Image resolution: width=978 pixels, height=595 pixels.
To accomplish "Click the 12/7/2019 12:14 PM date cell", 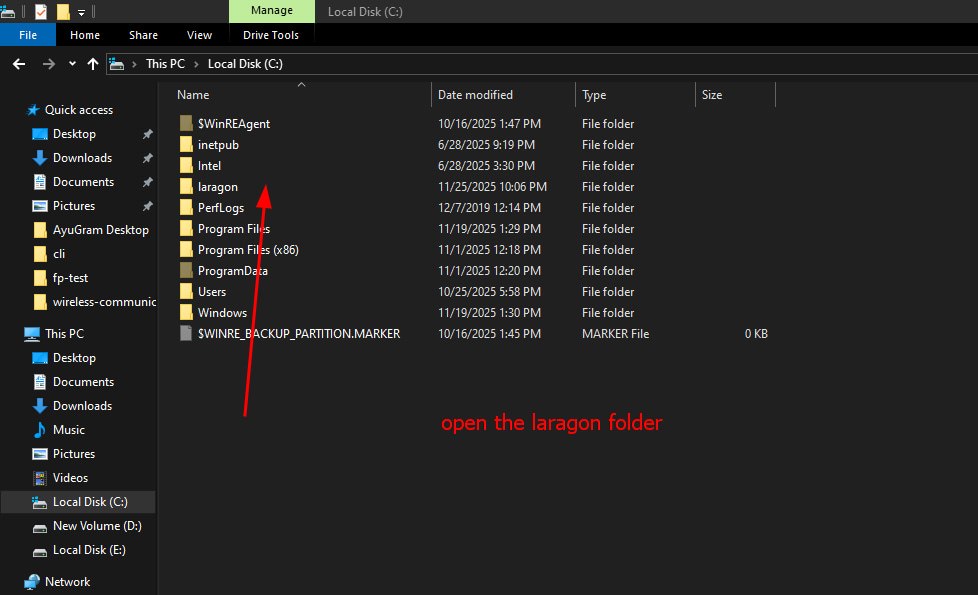I will pyautogui.click(x=489, y=208).
